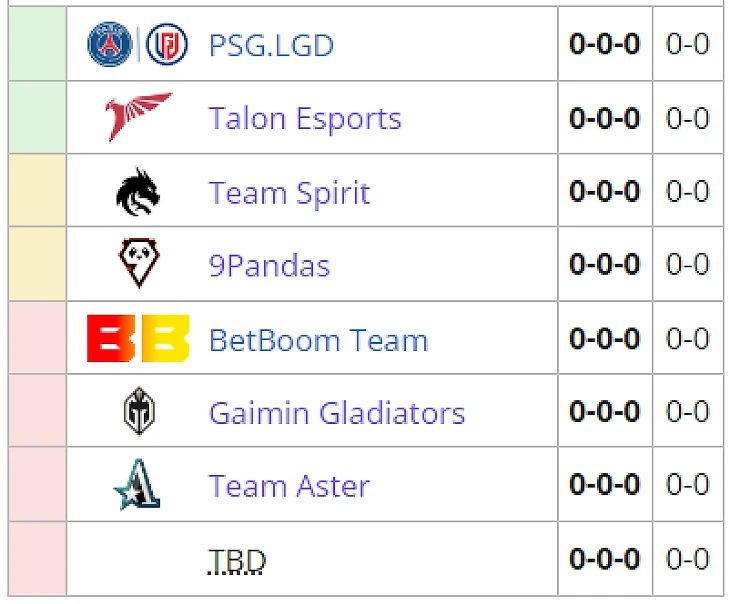
Task: Click the bold 0-0-0 score for PSG.LGD
Action: [x=604, y=44]
